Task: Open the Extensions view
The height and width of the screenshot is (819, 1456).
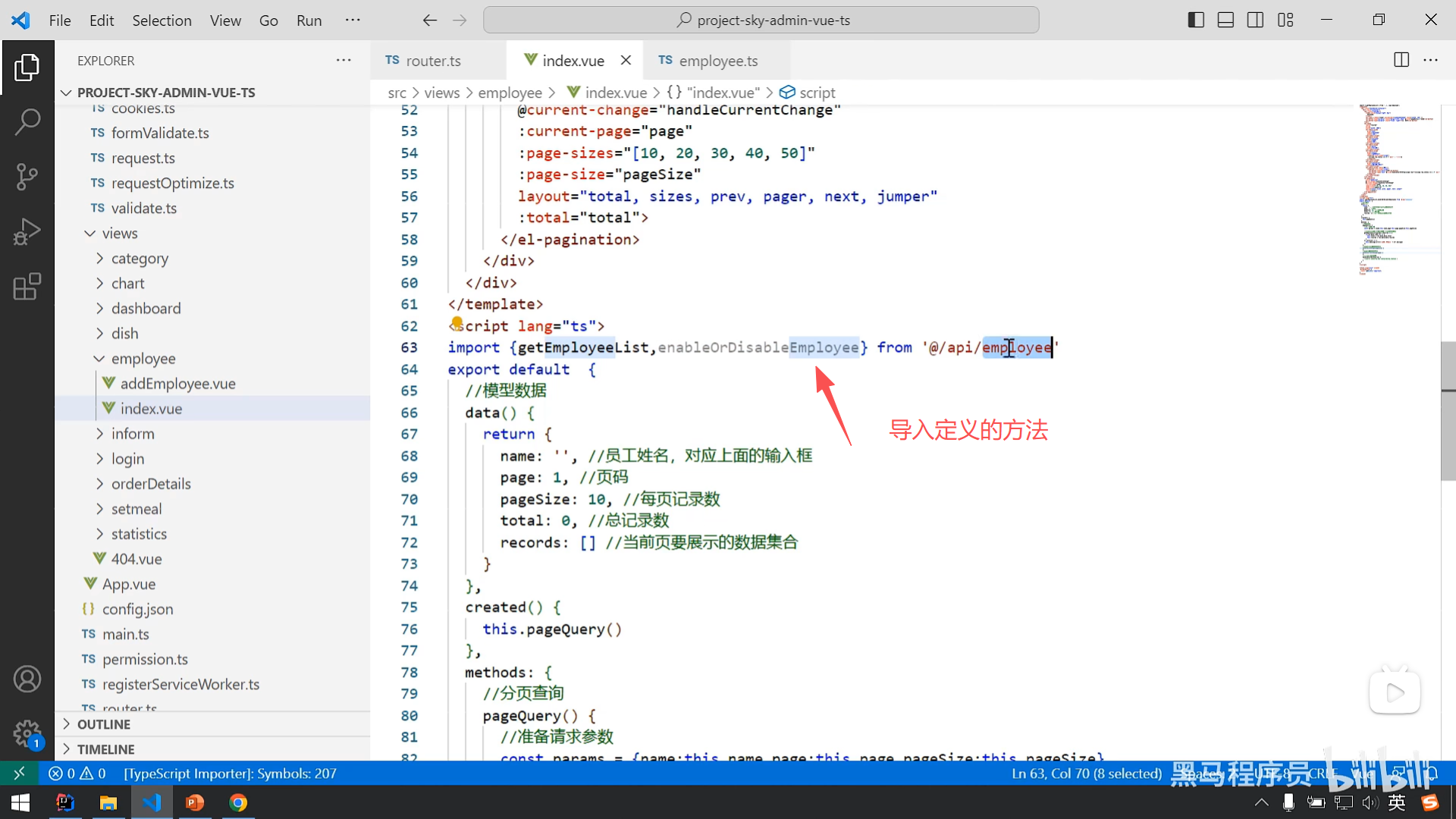Action: click(x=27, y=287)
